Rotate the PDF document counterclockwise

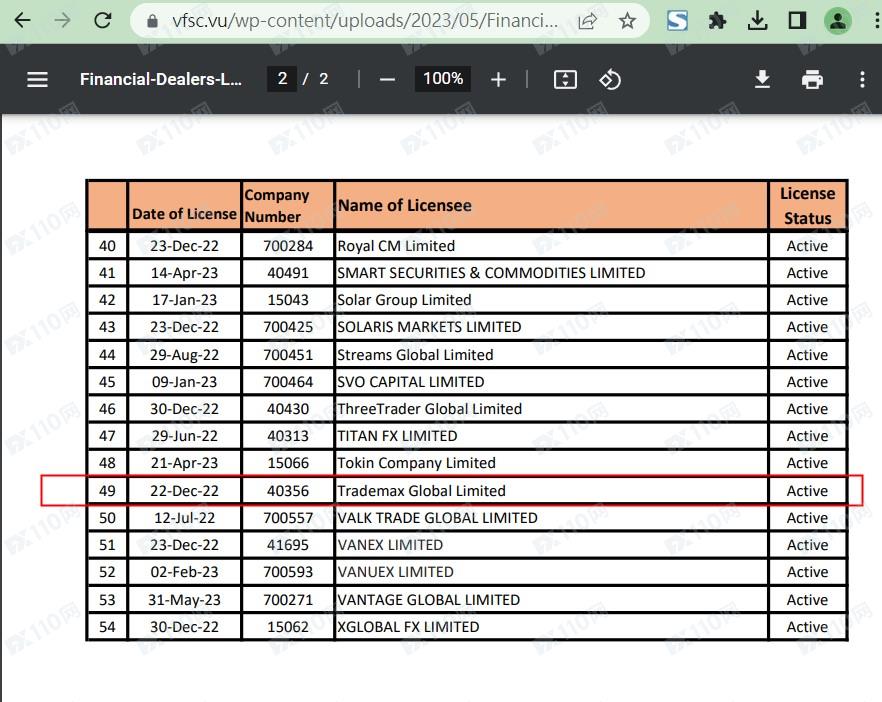610,80
